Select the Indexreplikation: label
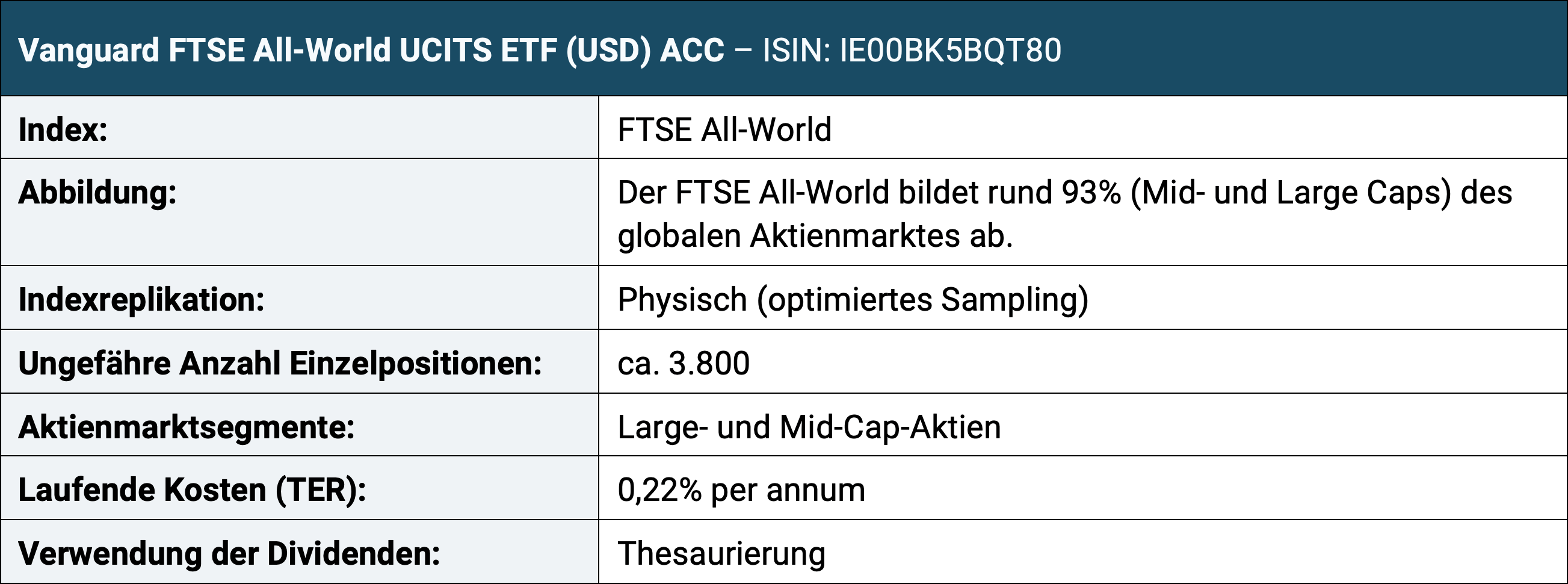 pos(141,300)
